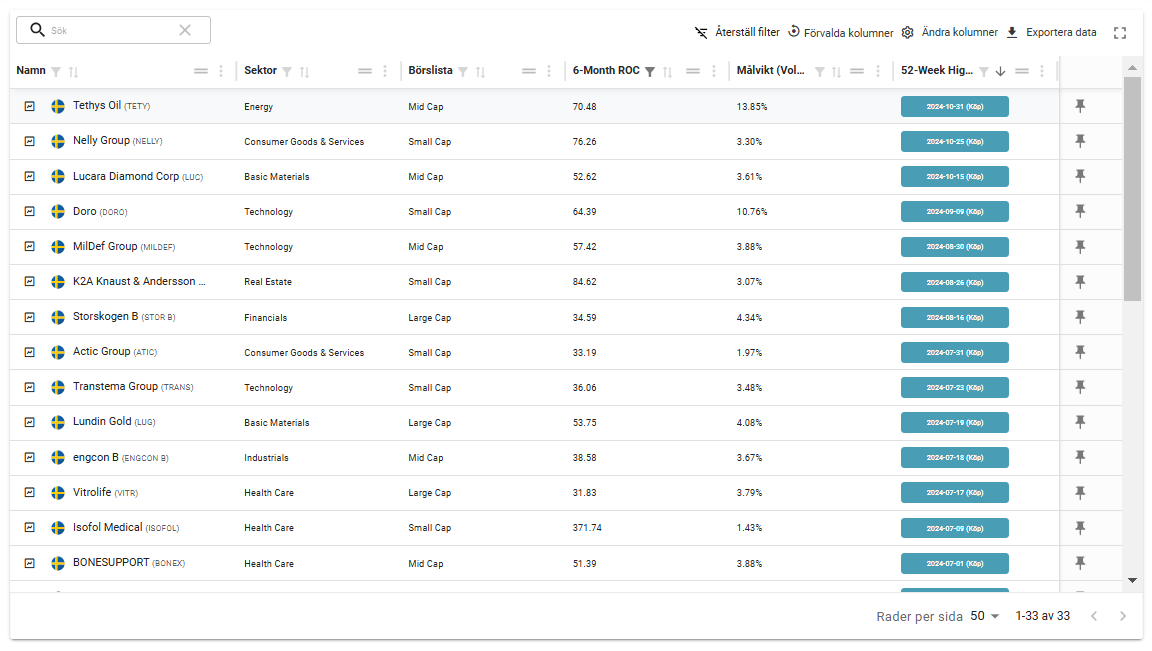Pin the Lundin Gold row

tap(1080, 422)
